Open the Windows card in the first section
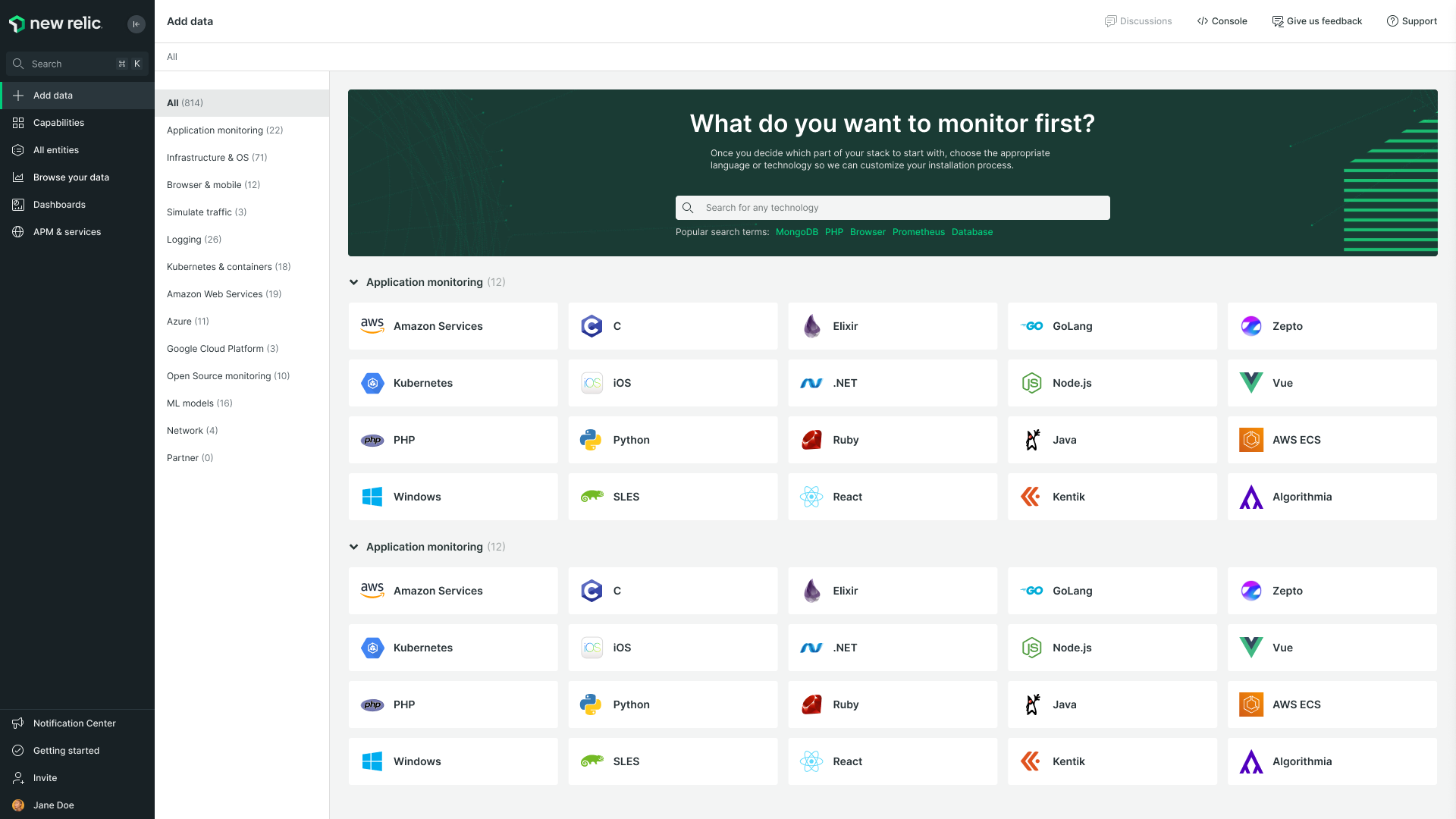Viewport: 1456px width, 819px height. pyautogui.click(x=453, y=497)
